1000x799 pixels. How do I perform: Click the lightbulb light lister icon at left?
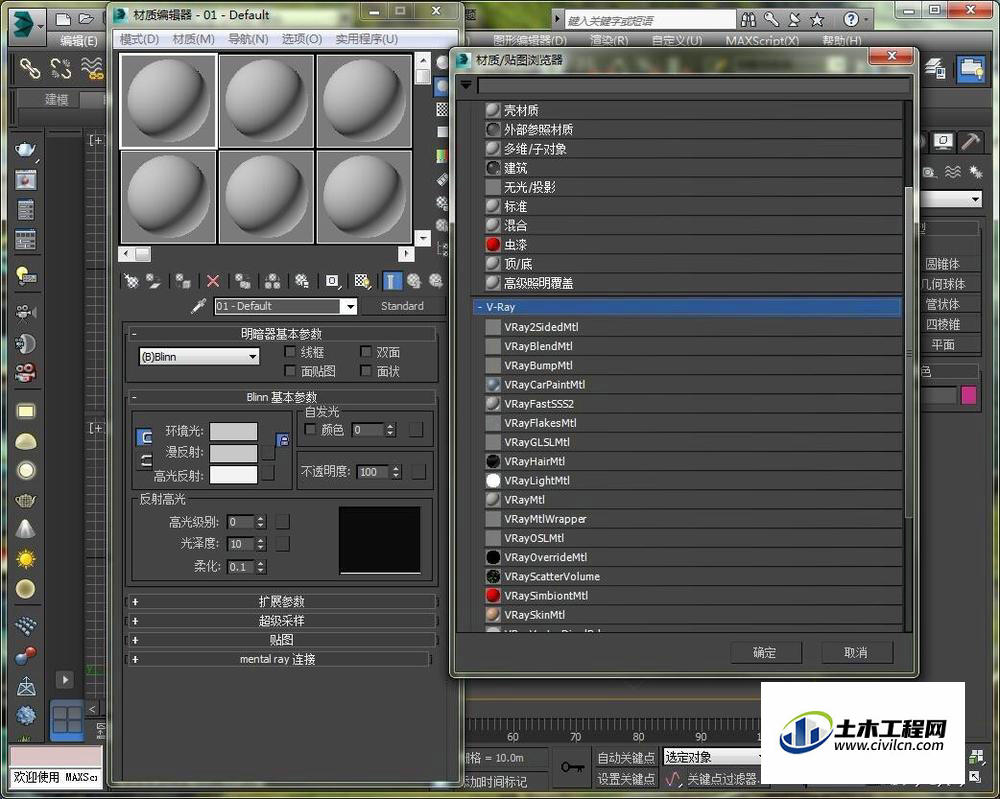tap(26, 276)
